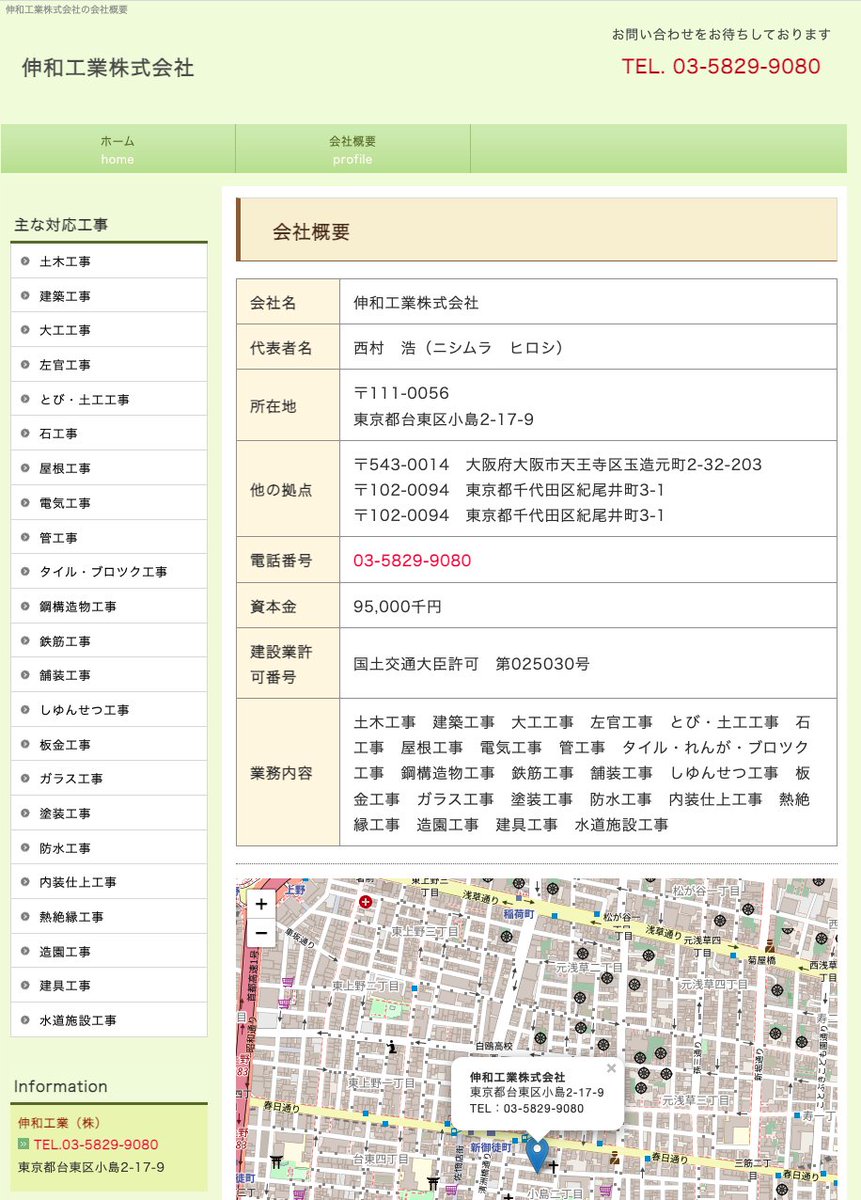Screen dimensions: 861x1200
Task: Select しゆんせつ工事 sidebar entry
Action: [x=109, y=710]
